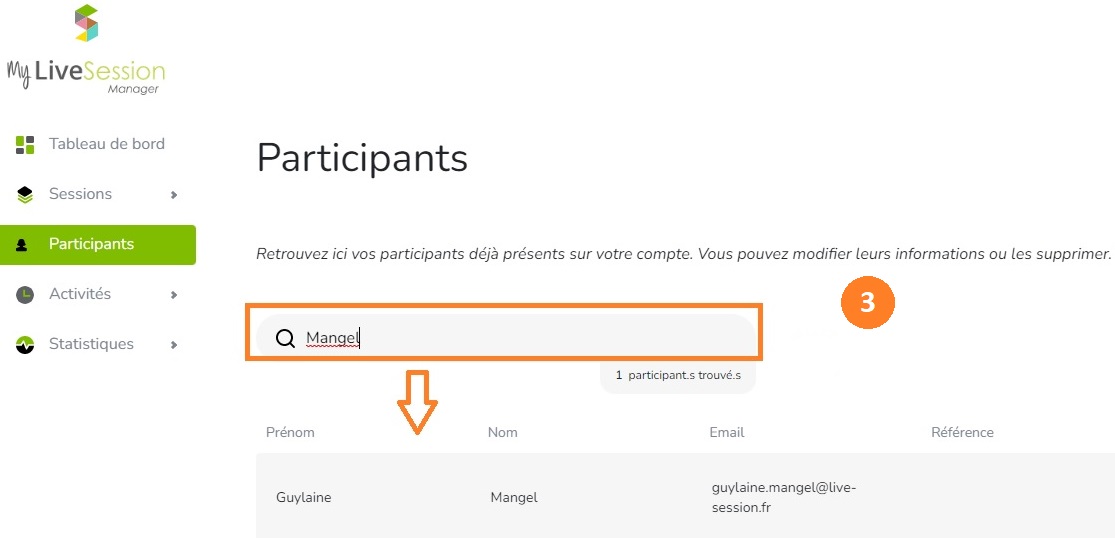This screenshot has width=1115, height=538.
Task: Click the My LiveSession Manager logo
Action: click(x=85, y=48)
